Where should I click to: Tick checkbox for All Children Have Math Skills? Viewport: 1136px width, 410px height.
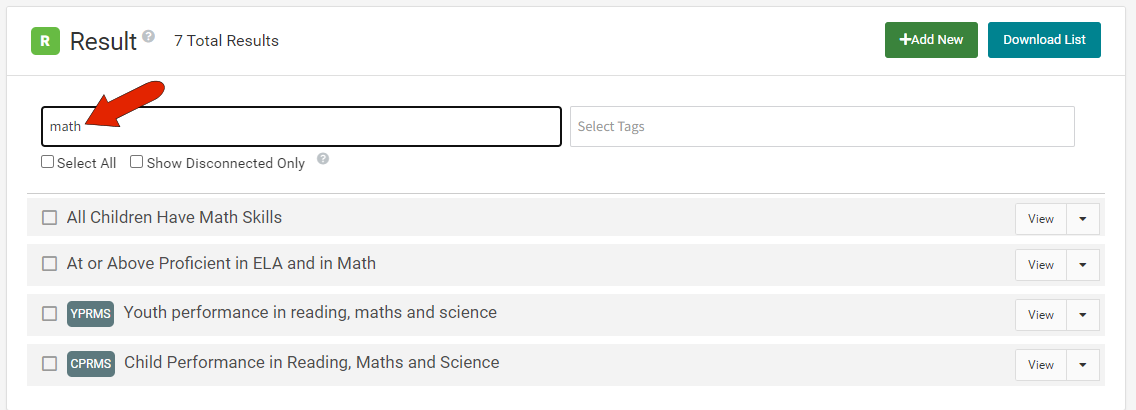[49, 217]
